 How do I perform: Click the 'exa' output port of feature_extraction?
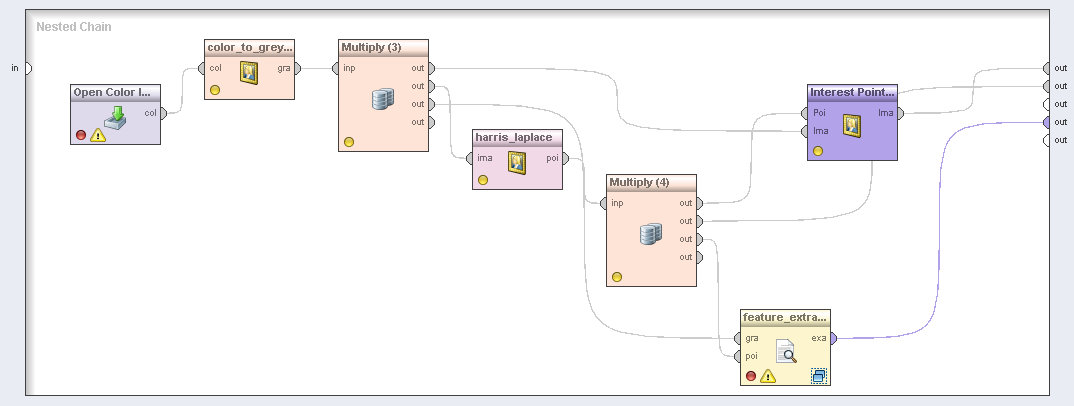pyautogui.click(x=833, y=338)
